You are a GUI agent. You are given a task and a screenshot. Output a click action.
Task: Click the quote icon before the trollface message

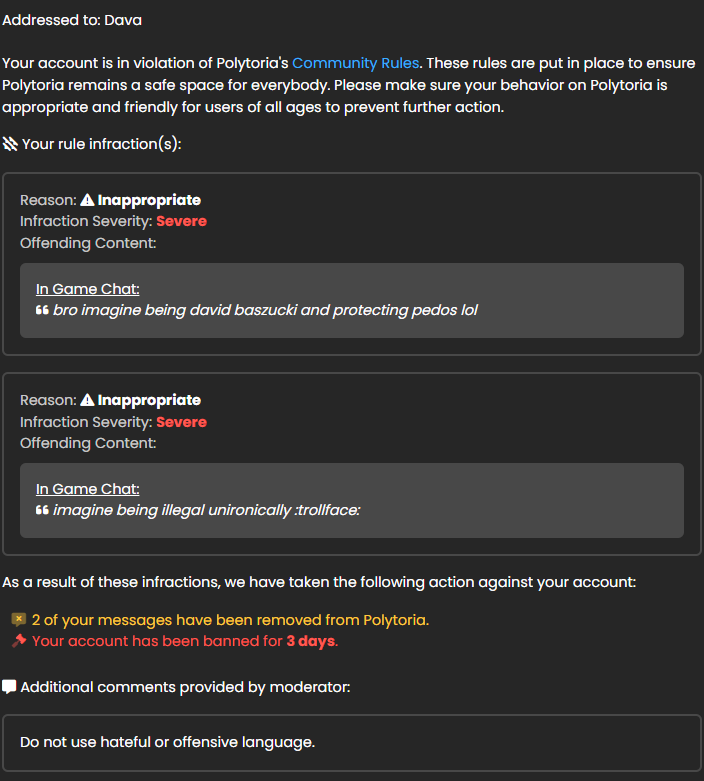pos(42,510)
